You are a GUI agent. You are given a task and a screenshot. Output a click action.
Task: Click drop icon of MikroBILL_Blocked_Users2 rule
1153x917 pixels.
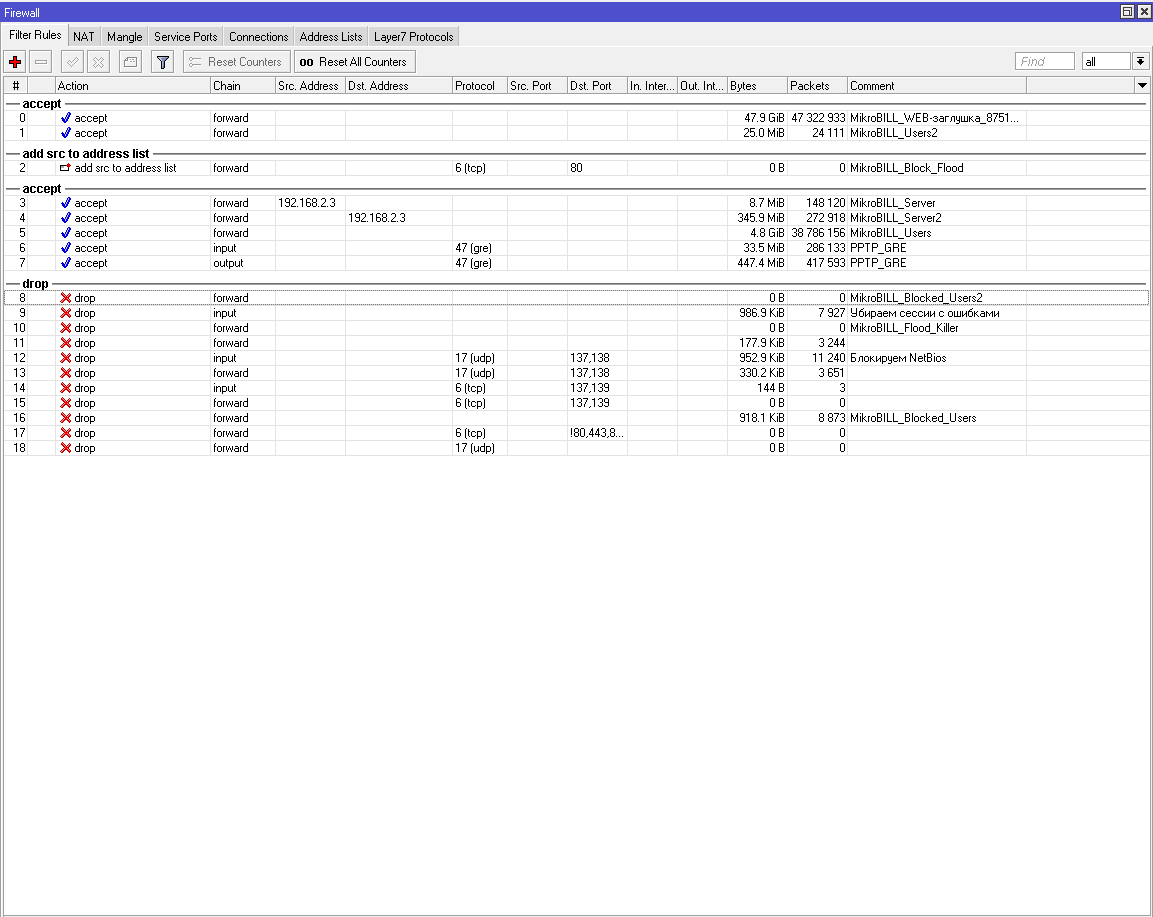(65, 298)
